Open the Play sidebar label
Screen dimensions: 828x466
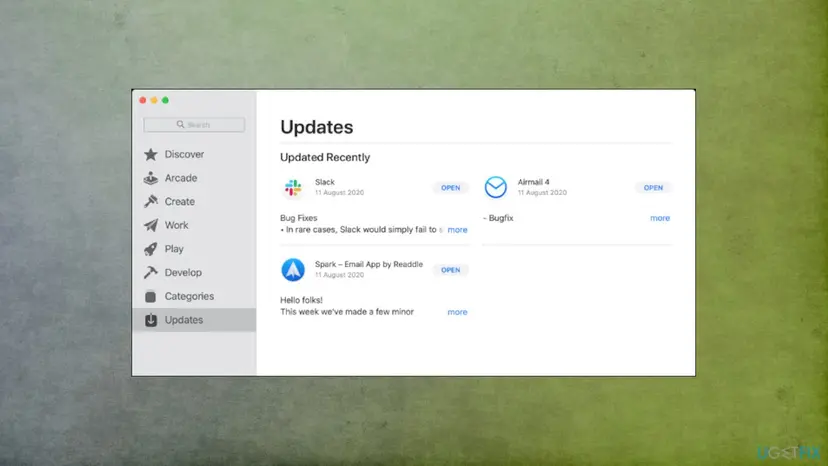[174, 249]
